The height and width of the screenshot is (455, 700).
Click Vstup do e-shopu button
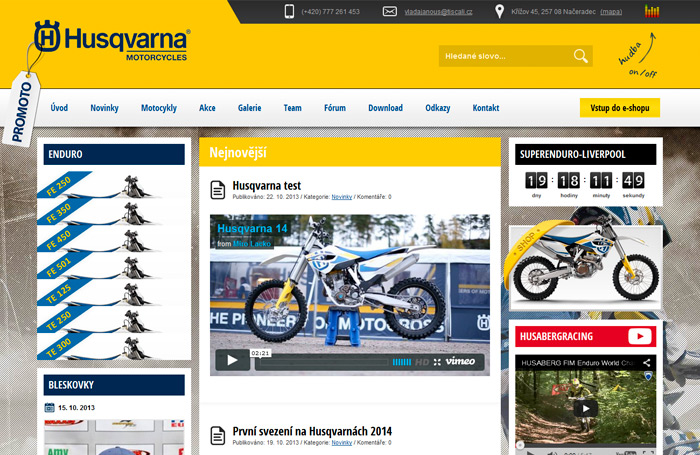point(620,108)
